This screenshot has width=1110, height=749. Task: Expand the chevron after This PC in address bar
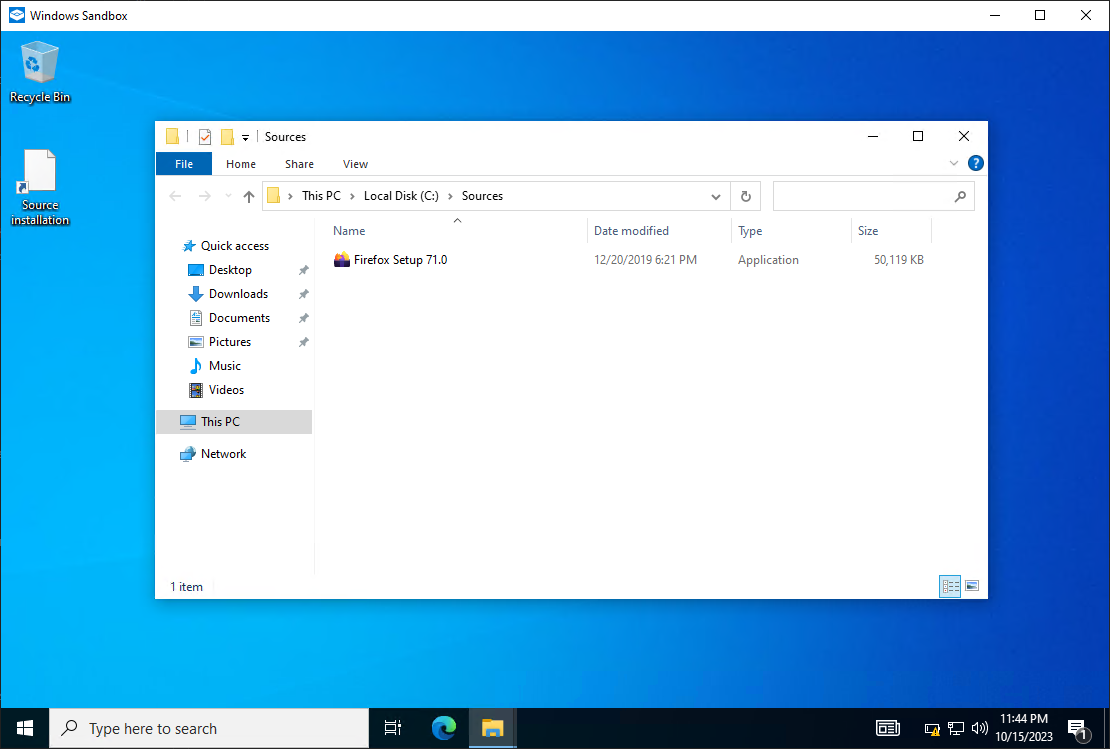352,196
